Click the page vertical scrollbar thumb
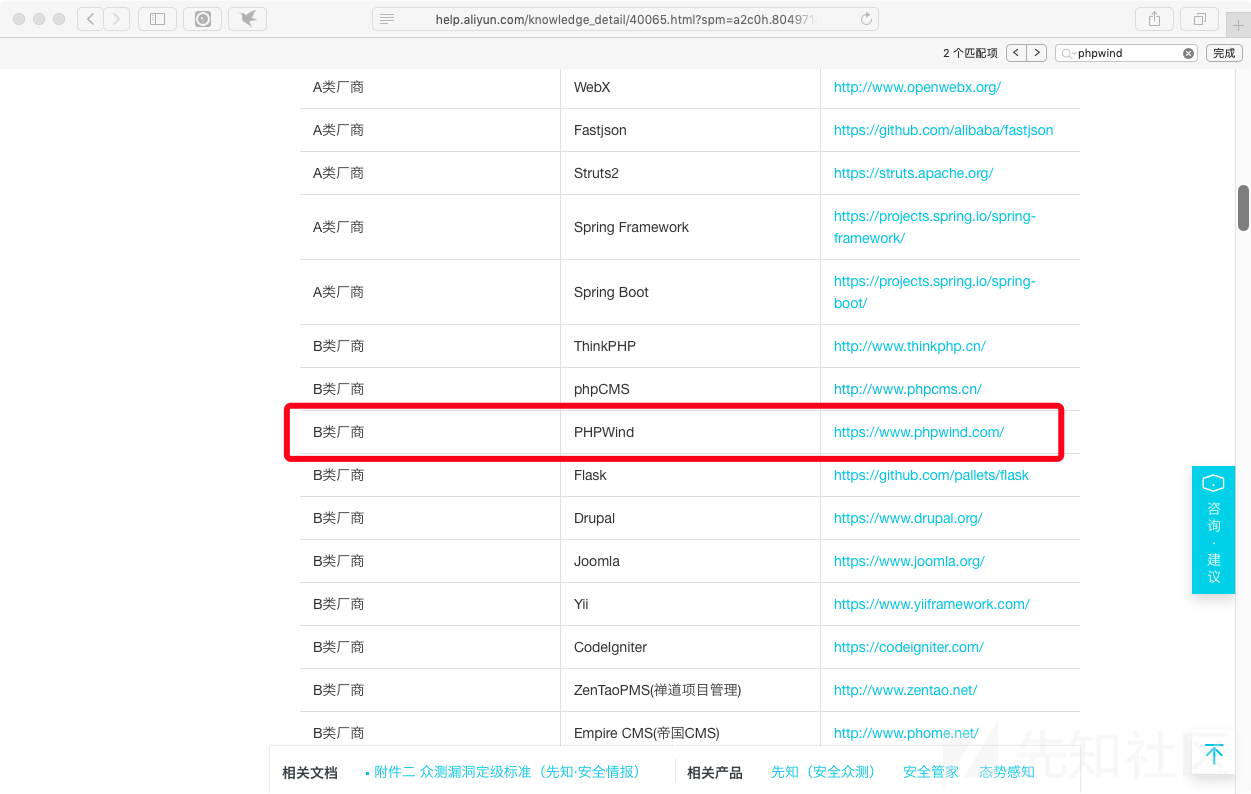Viewport: 1251px width, 794px height. [1243, 207]
